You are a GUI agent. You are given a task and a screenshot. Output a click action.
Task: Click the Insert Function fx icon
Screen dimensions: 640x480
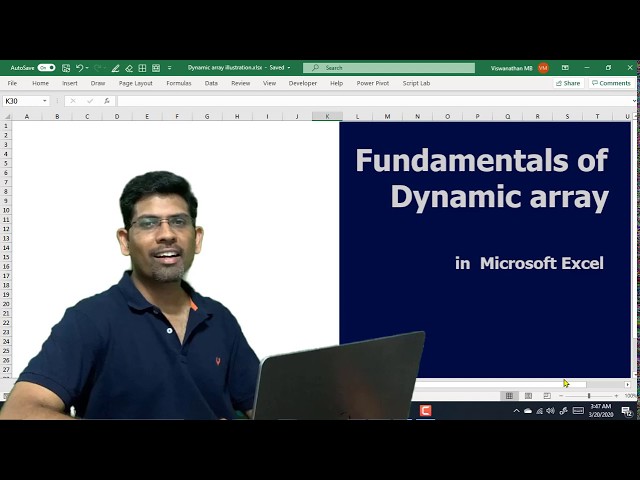tap(107, 101)
